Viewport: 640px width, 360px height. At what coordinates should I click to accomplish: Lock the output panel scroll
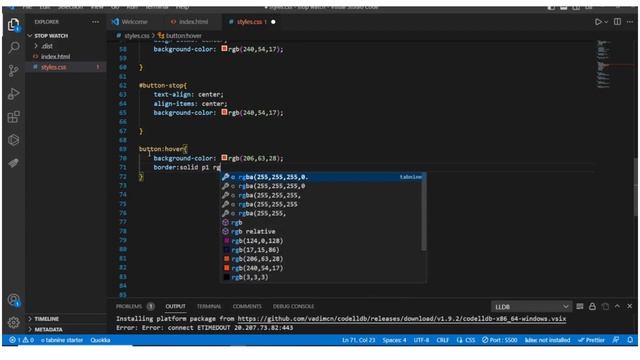click(x=592, y=306)
